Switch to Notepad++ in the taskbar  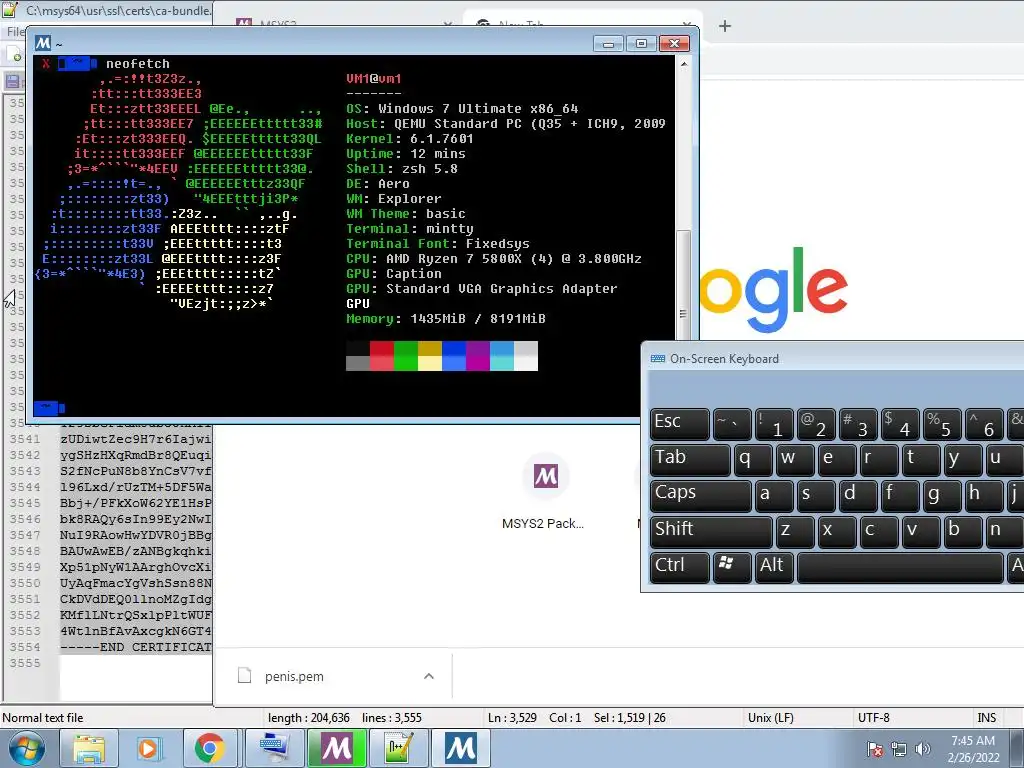click(x=398, y=748)
